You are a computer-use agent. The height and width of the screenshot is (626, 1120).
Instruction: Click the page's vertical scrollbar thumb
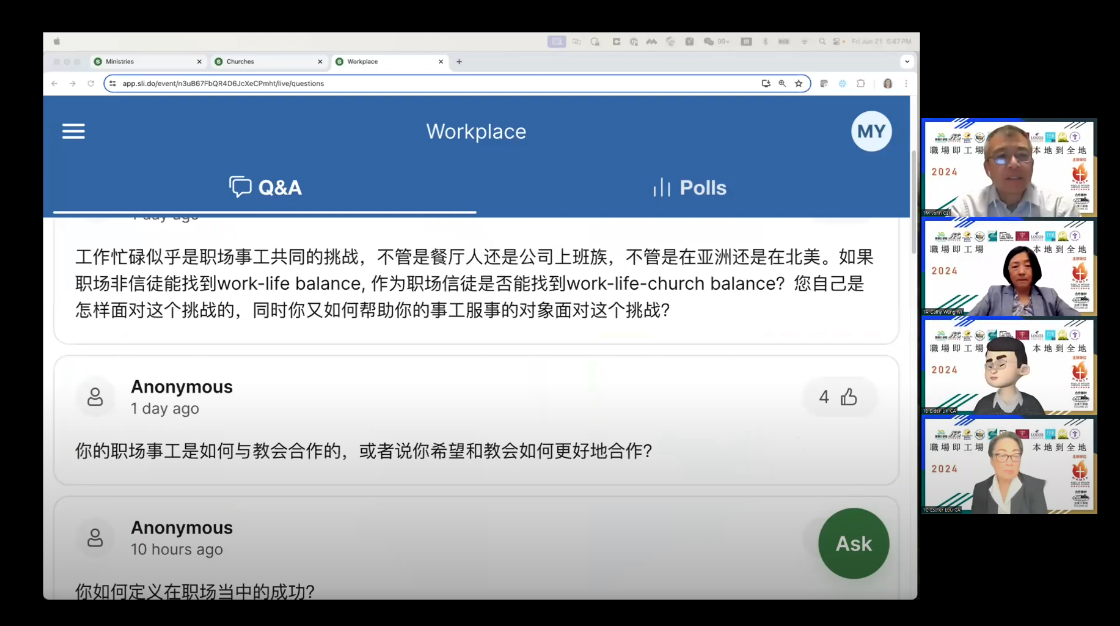(x=914, y=202)
